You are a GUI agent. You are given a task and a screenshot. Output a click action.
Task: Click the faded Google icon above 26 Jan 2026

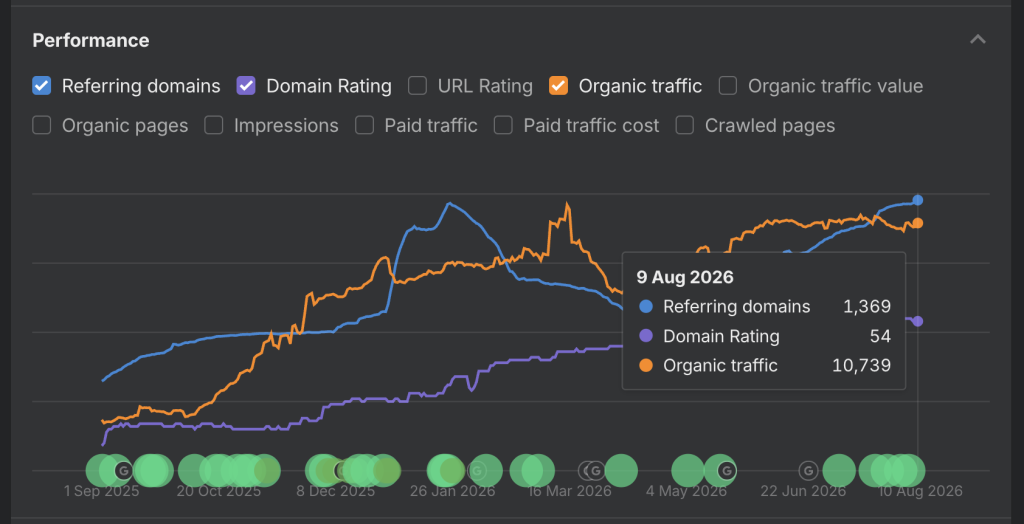(477, 470)
